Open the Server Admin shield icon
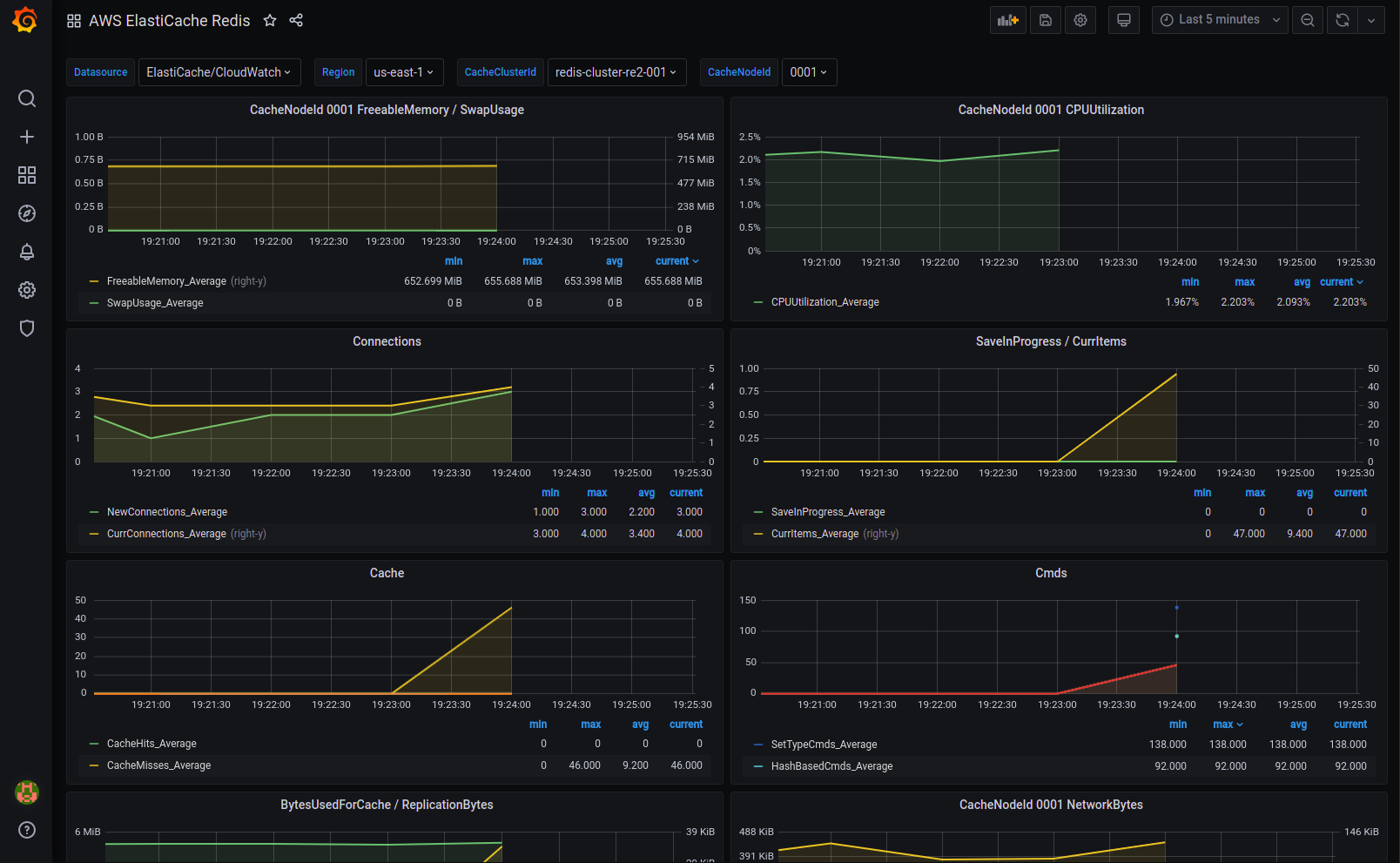The height and width of the screenshot is (863, 1400). click(27, 328)
